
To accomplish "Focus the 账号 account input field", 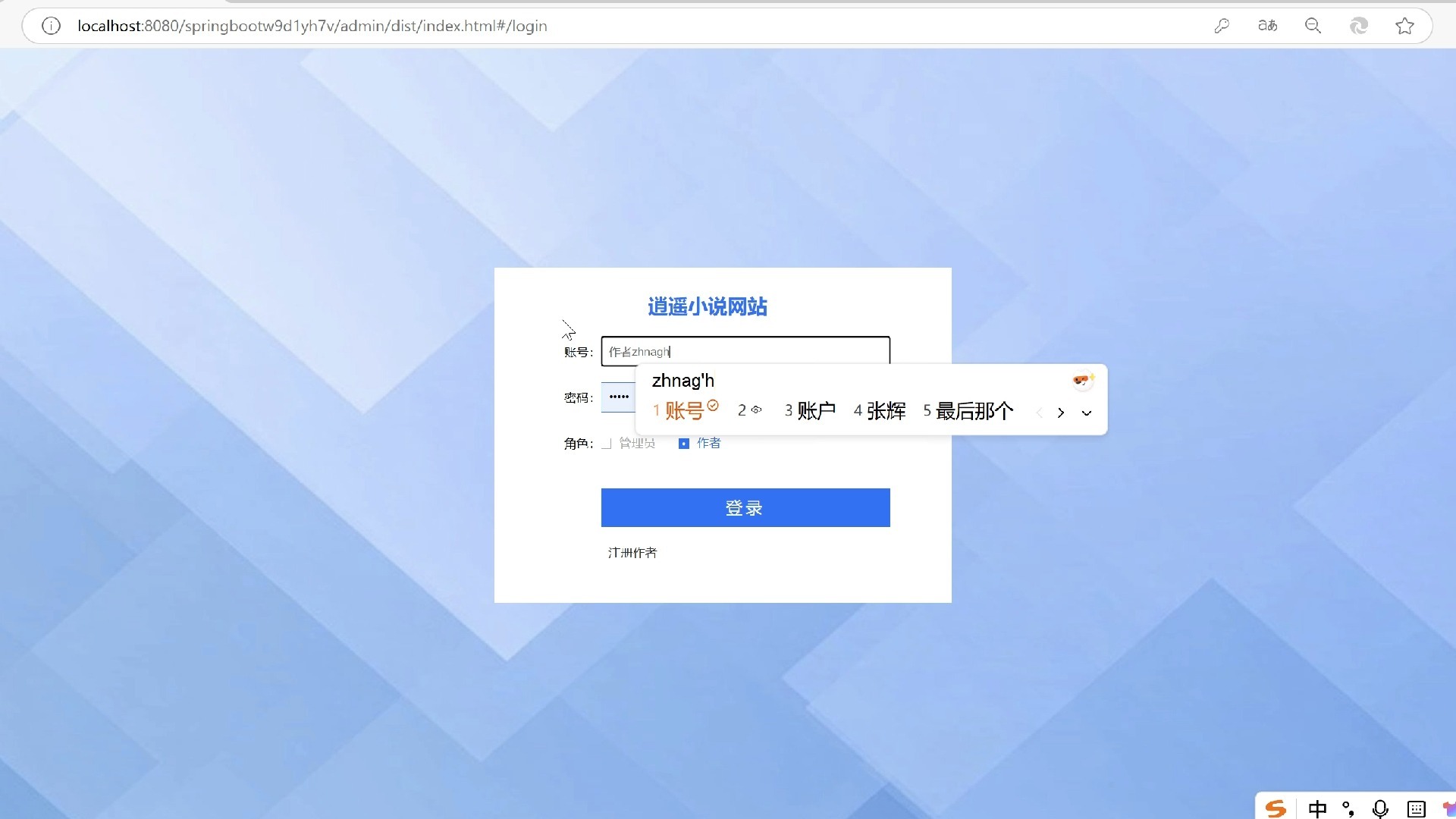I will coord(745,351).
